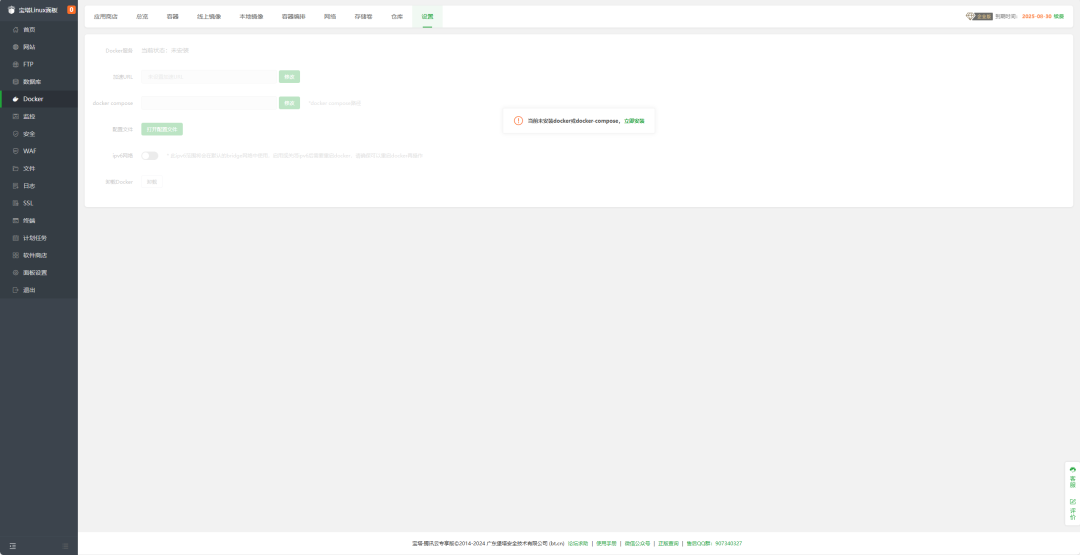Viewport: 1080px width, 555px height.
Task: Switch to the 线上镜像 online images tab
Action: pos(209,17)
